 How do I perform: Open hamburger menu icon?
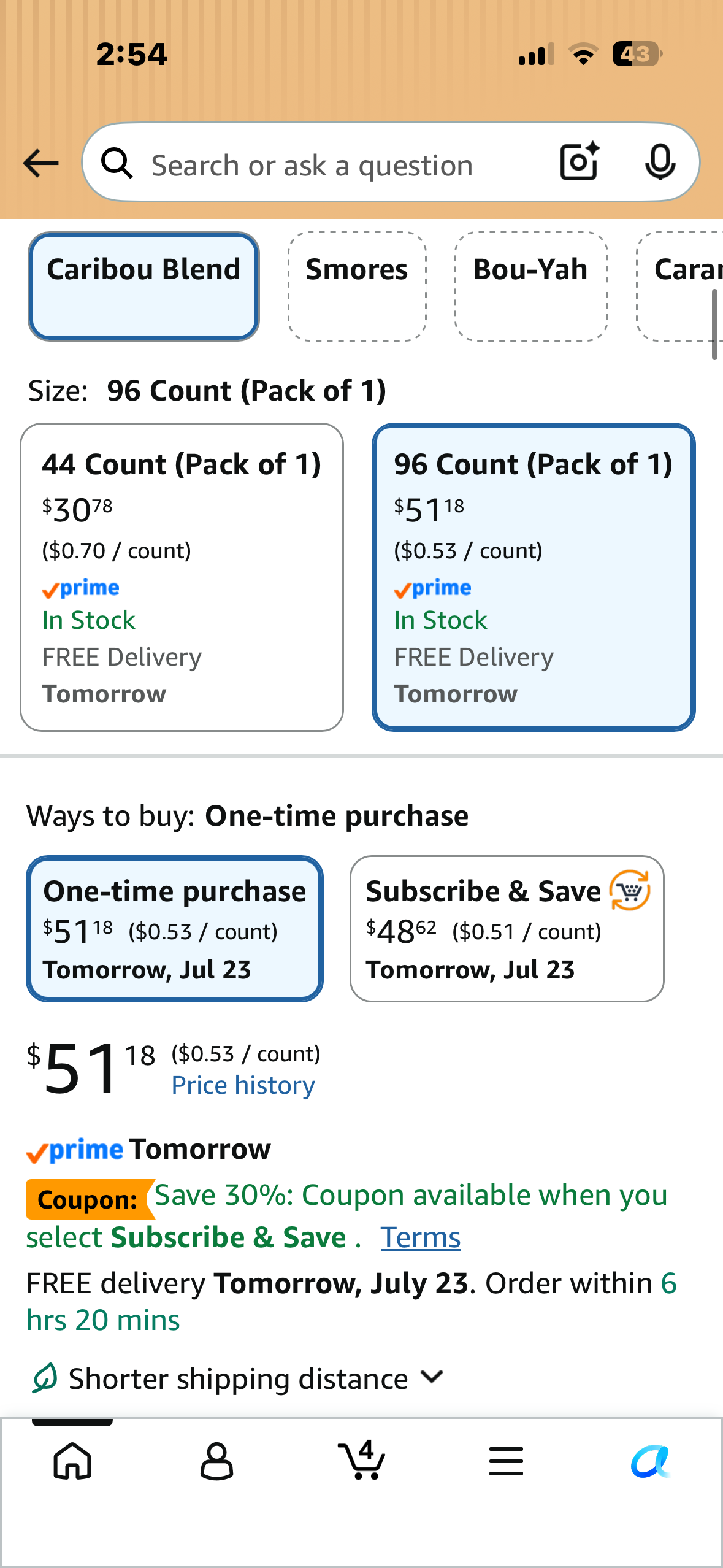click(506, 1461)
